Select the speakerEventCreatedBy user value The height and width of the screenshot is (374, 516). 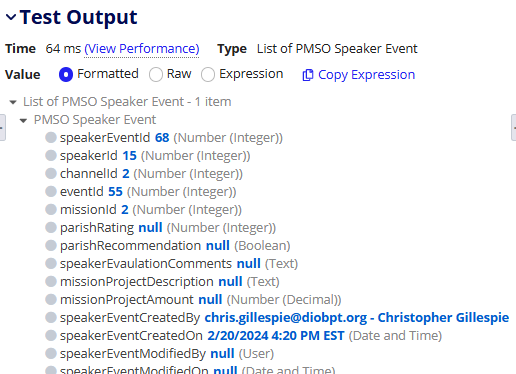pyautogui.click(x=357, y=318)
